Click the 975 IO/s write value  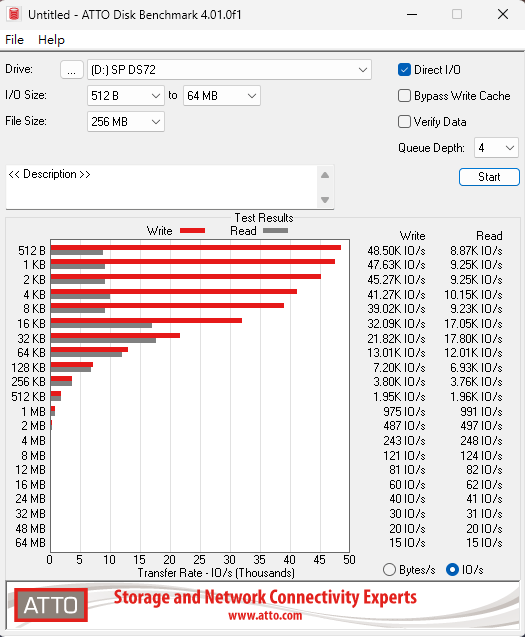tap(404, 412)
